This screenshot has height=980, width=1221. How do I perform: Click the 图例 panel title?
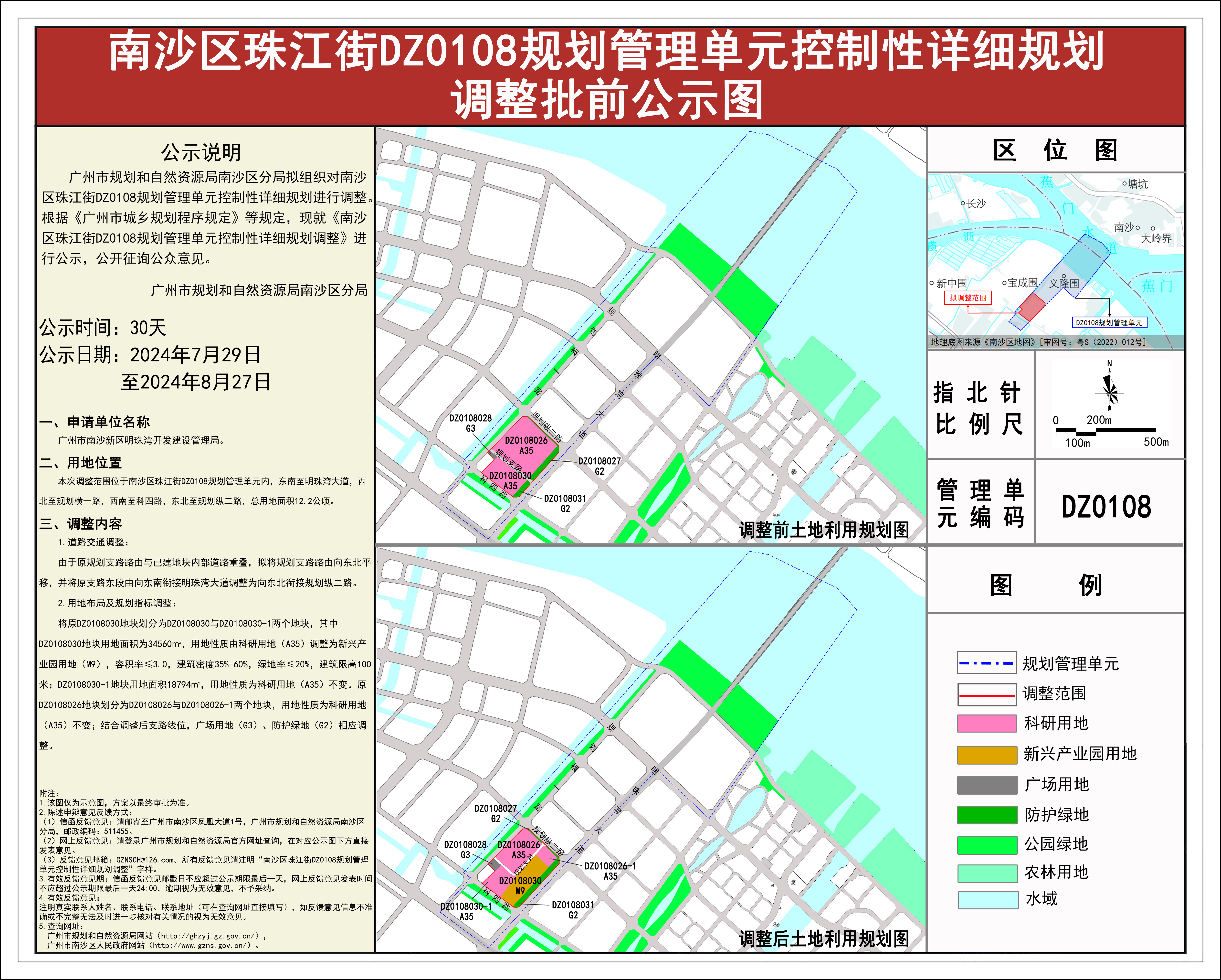1046,585
